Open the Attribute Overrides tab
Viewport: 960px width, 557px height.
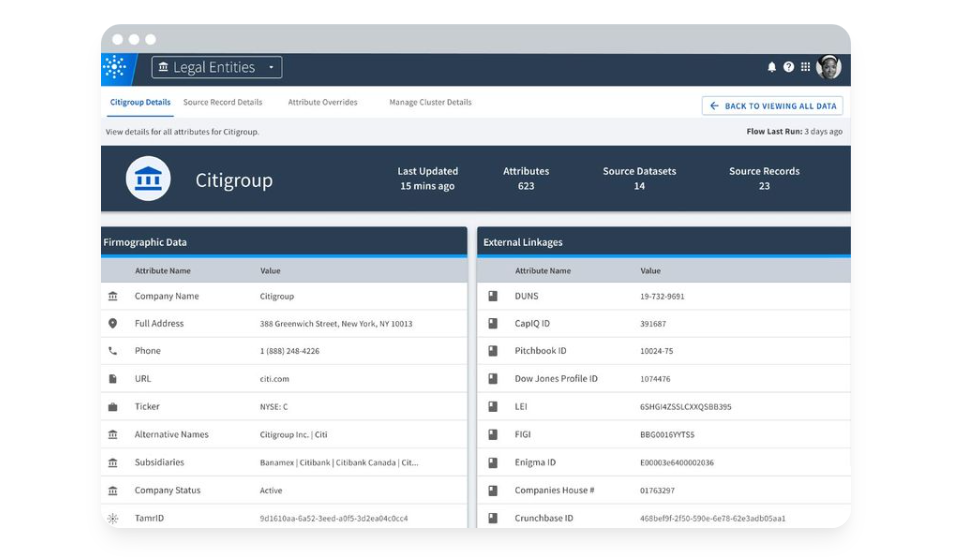(323, 102)
